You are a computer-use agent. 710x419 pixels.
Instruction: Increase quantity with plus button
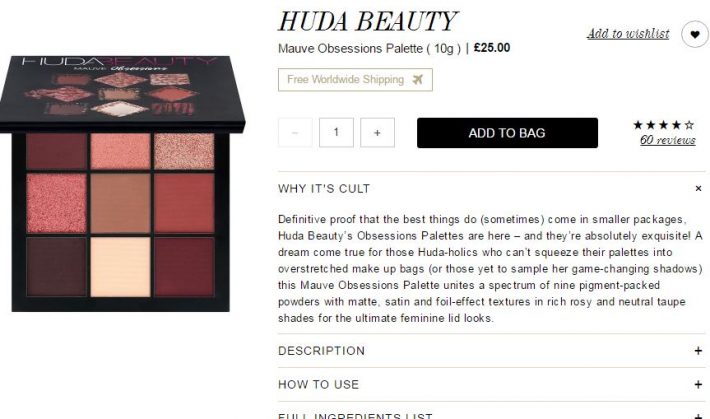pyautogui.click(x=377, y=133)
